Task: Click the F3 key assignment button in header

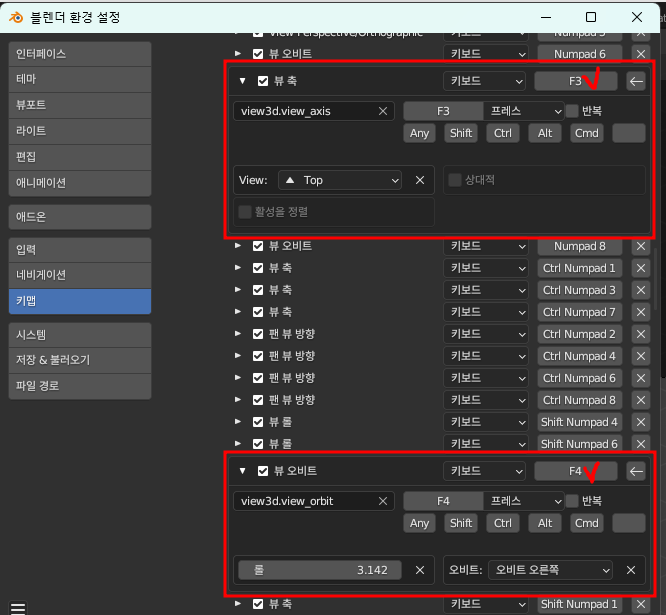Action: [576, 81]
